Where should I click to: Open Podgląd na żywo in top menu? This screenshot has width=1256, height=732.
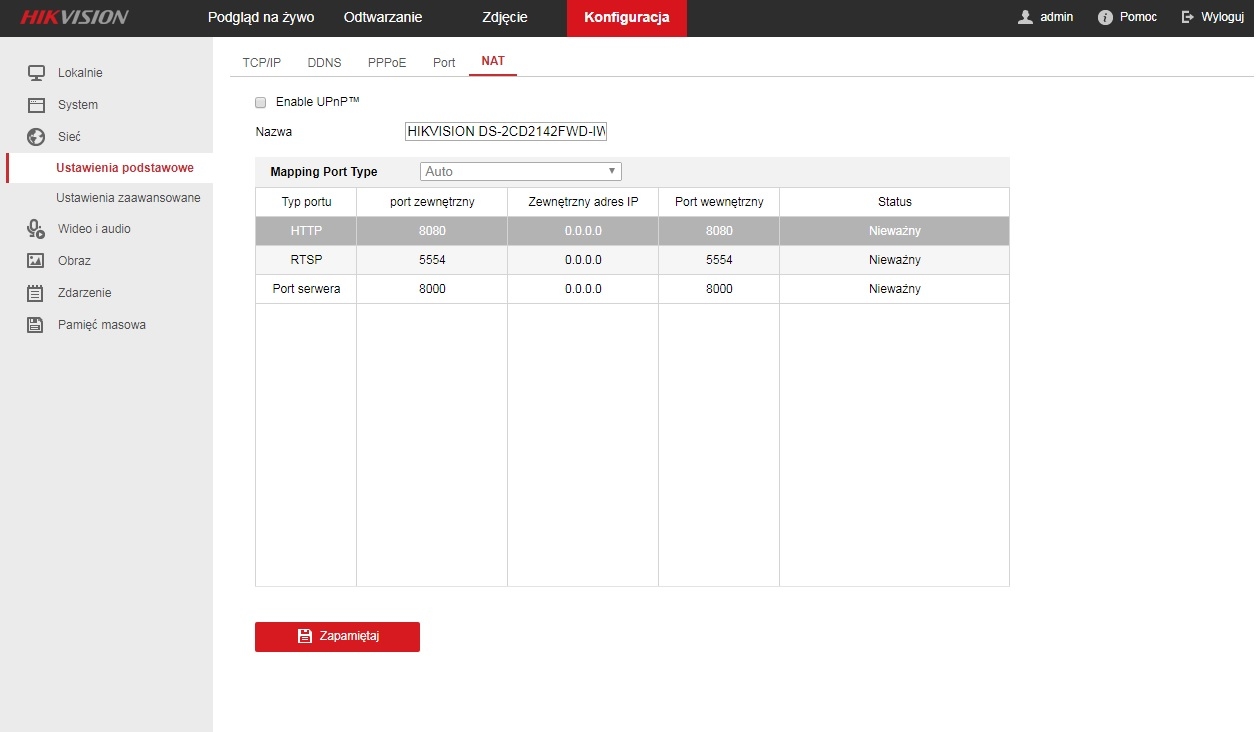pyautogui.click(x=261, y=17)
